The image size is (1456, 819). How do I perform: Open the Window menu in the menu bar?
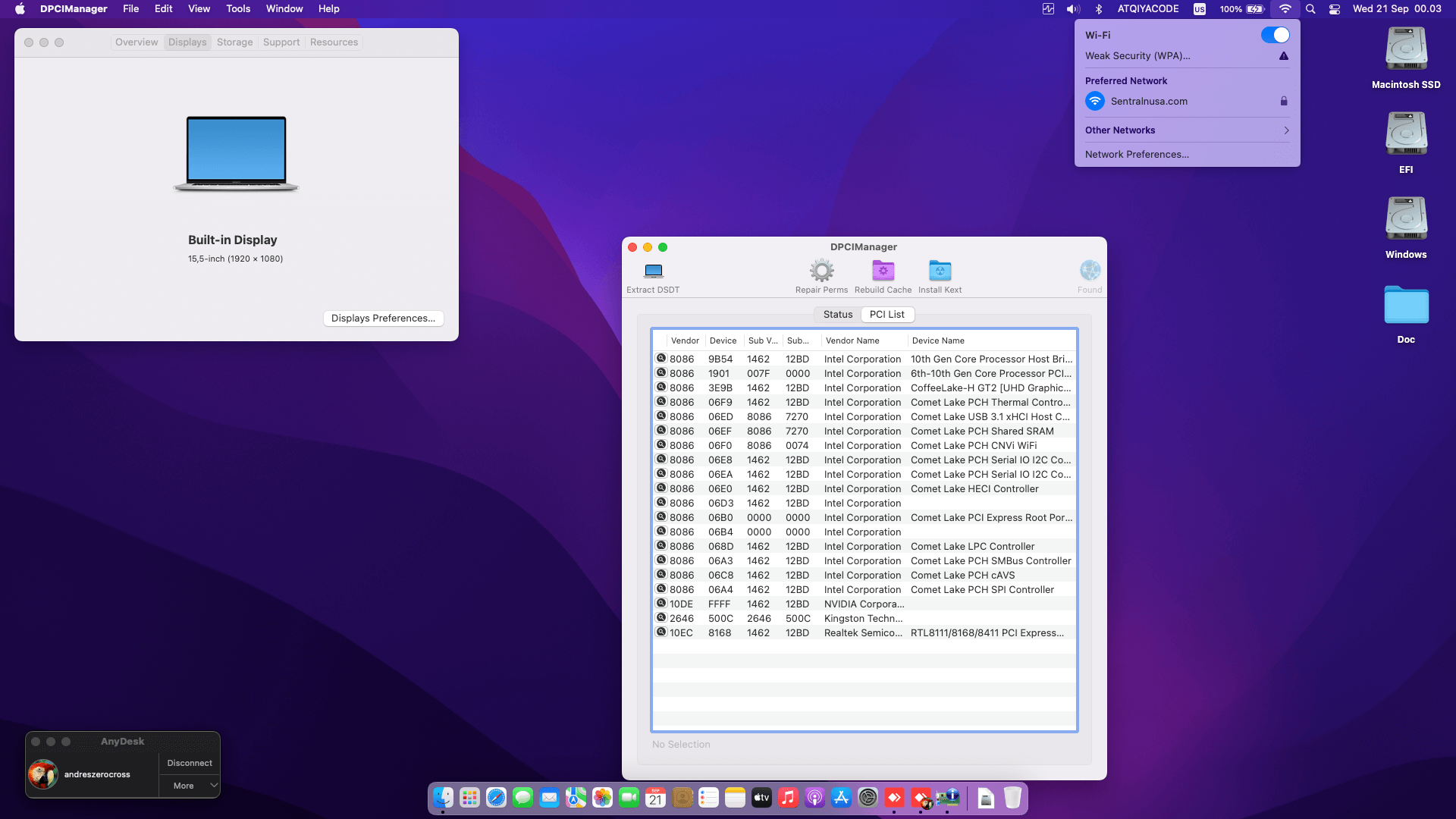(284, 9)
